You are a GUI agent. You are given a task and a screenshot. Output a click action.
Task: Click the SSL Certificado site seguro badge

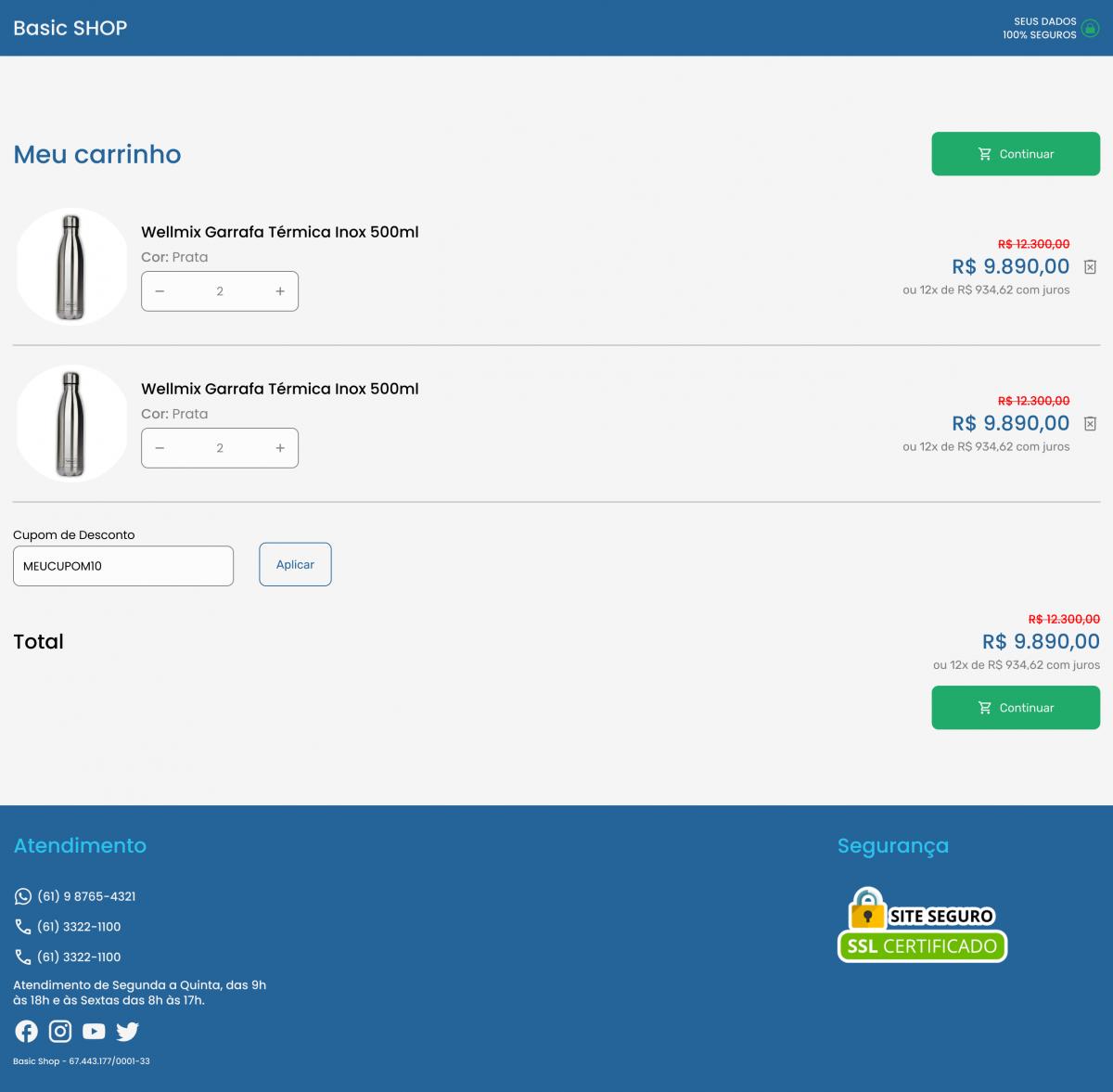pyautogui.click(x=922, y=925)
